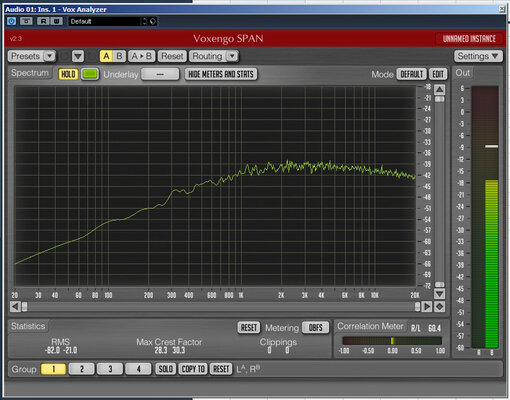Expand the Routing dropdown
This screenshot has width=510, height=400.
[x=214, y=56]
